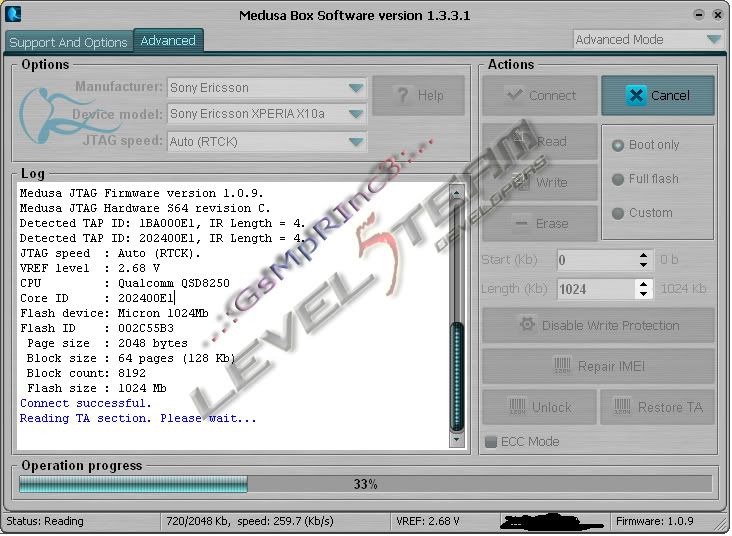Click the log scrollbar thumb
This screenshot has height=536, width=732.
(x=457, y=376)
